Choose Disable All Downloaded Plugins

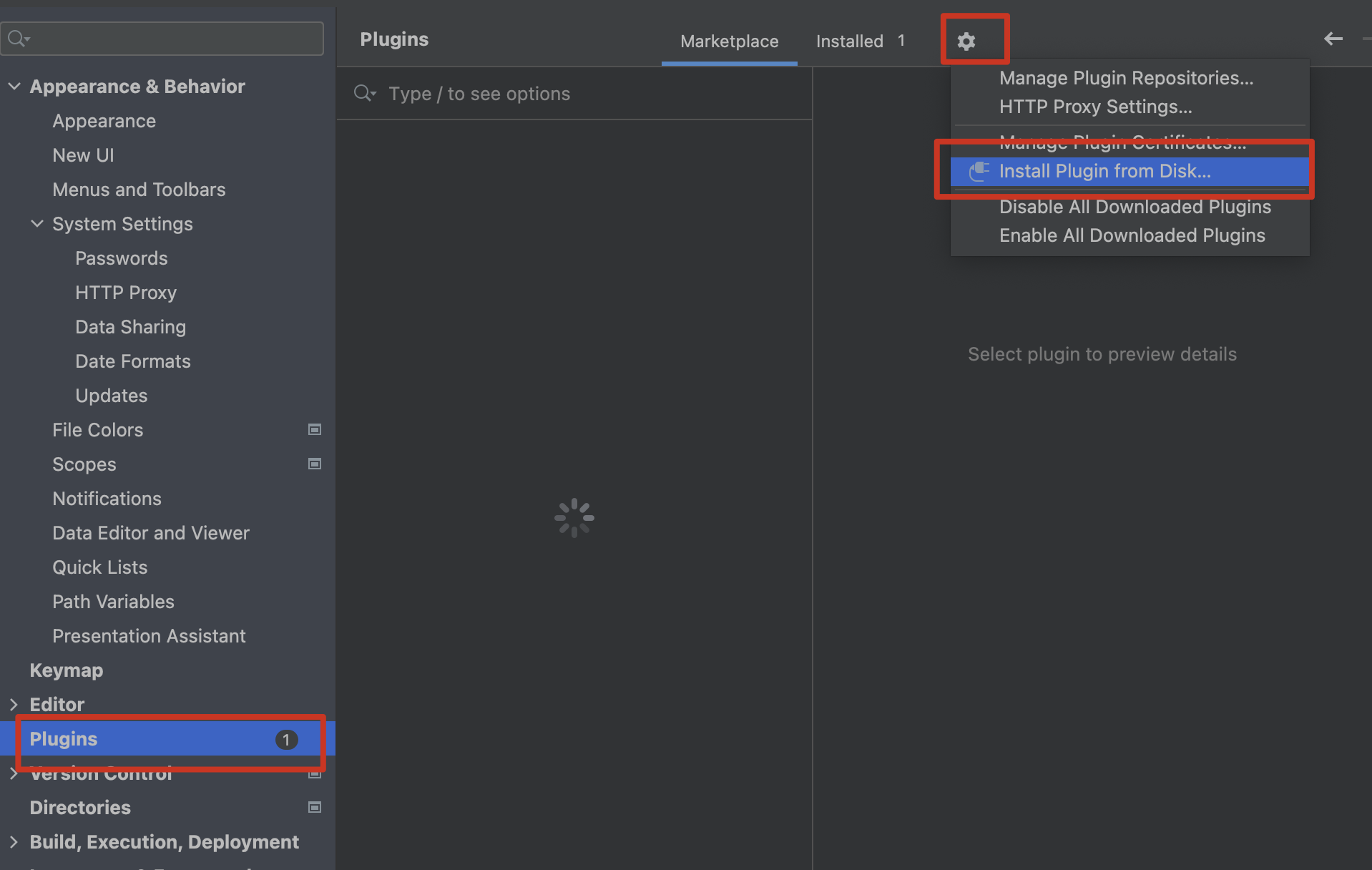[1135, 207]
